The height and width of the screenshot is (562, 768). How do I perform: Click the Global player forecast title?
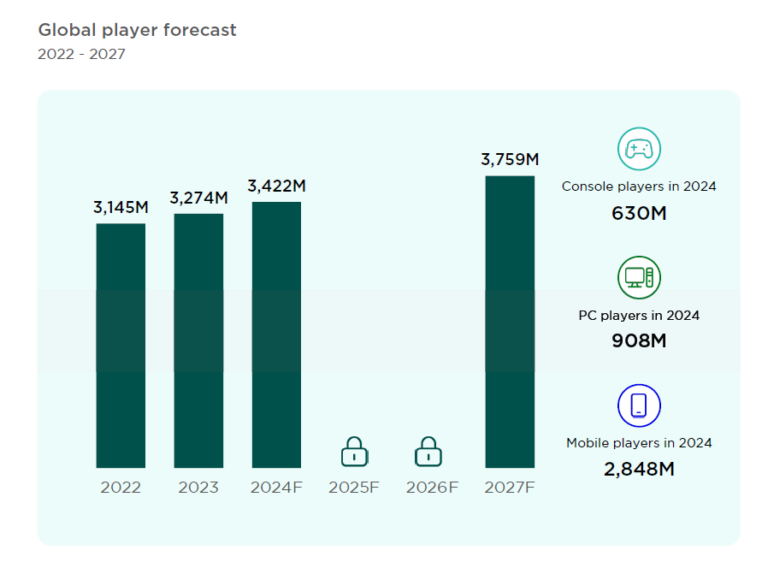(137, 30)
